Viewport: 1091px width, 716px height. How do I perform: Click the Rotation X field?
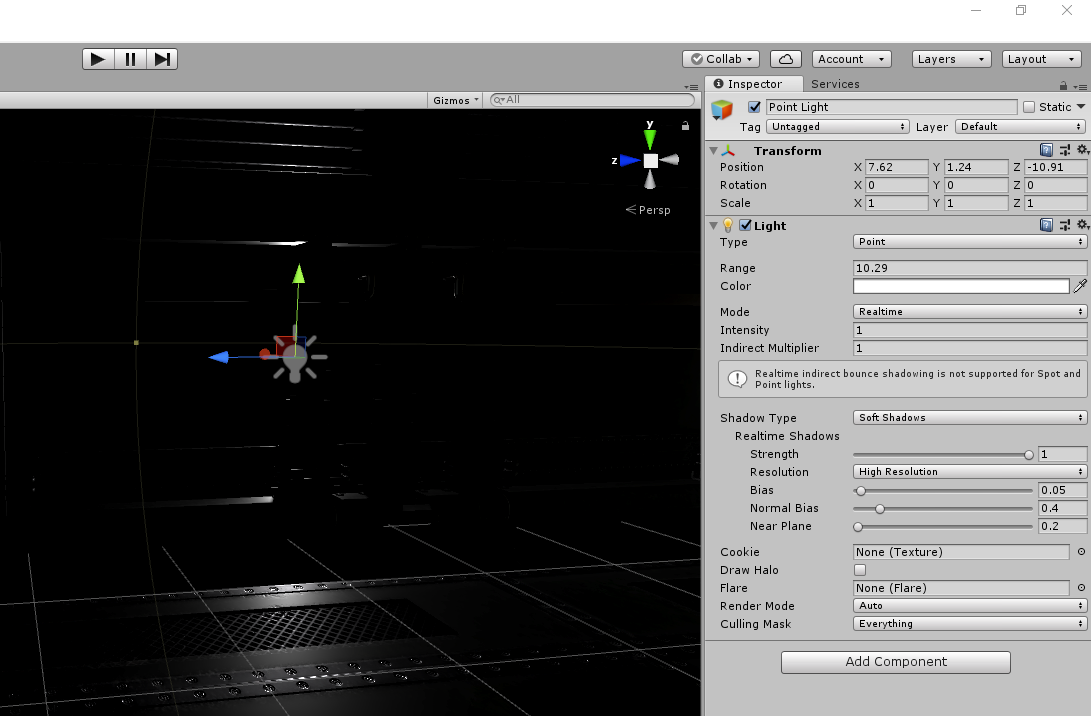pyautogui.click(x=896, y=185)
